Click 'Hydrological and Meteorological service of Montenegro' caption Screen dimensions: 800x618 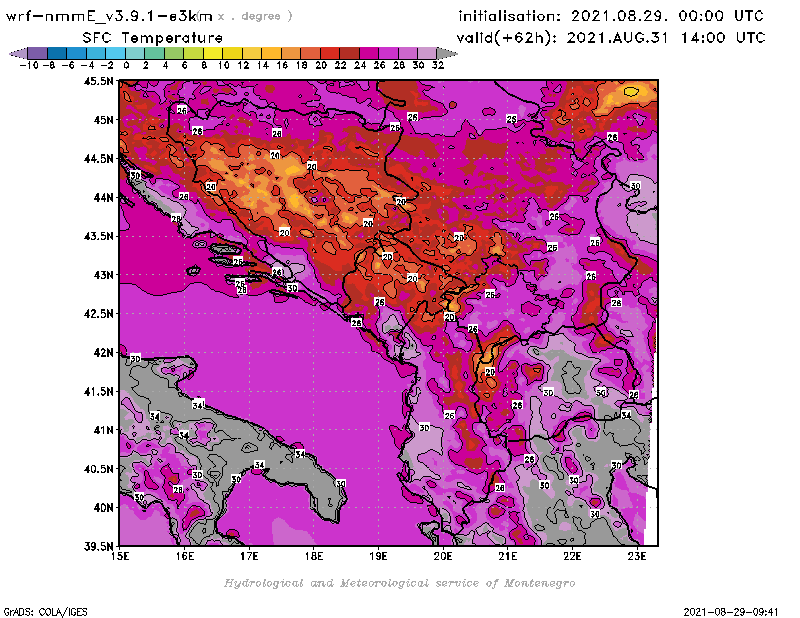coord(399,583)
